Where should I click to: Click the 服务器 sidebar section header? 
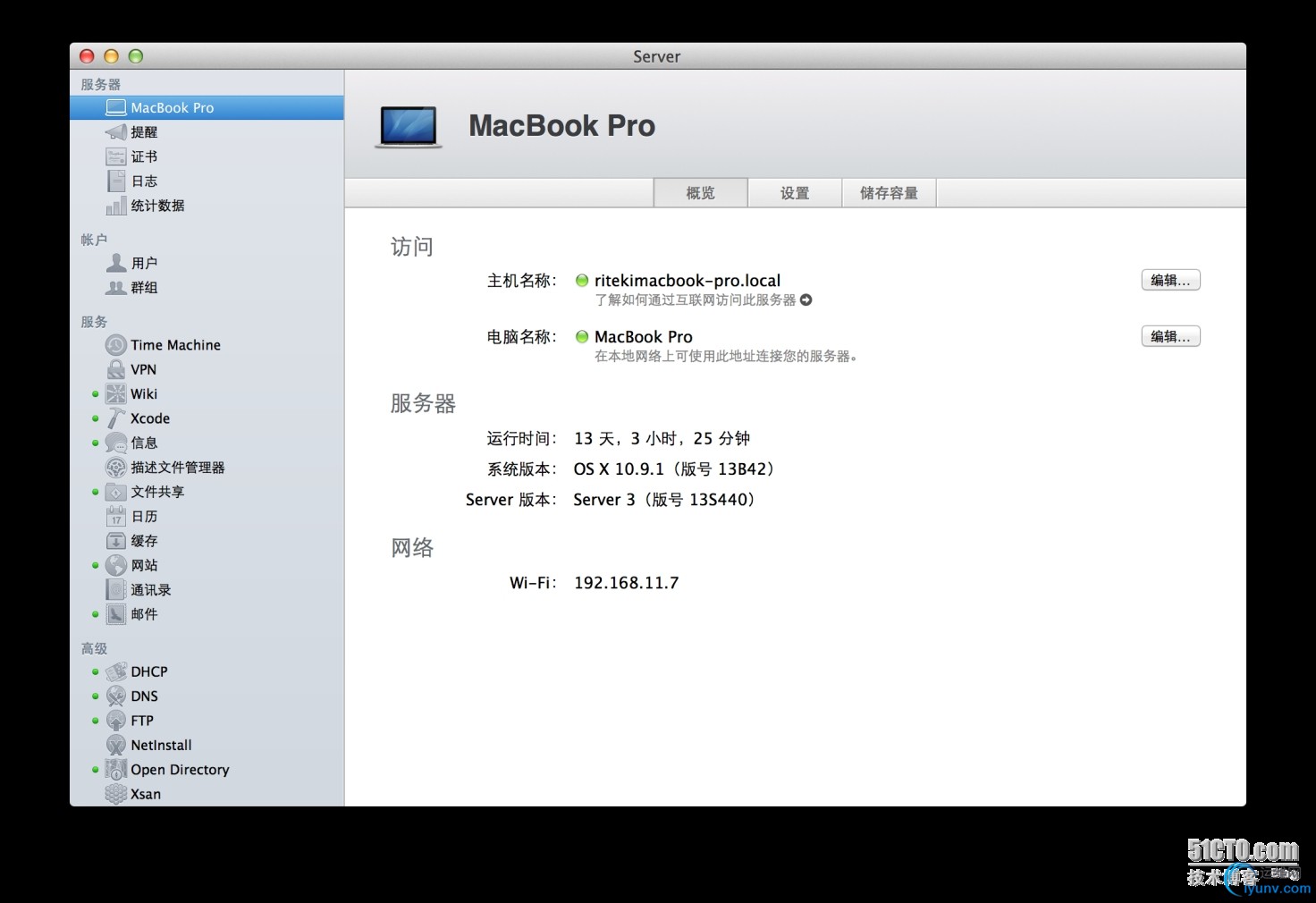(x=100, y=84)
